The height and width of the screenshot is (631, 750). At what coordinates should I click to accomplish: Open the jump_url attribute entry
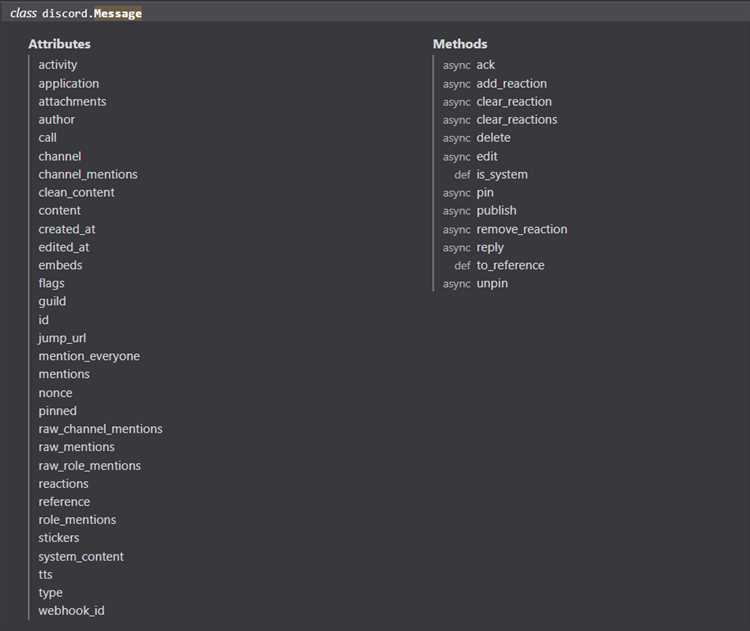click(62, 339)
